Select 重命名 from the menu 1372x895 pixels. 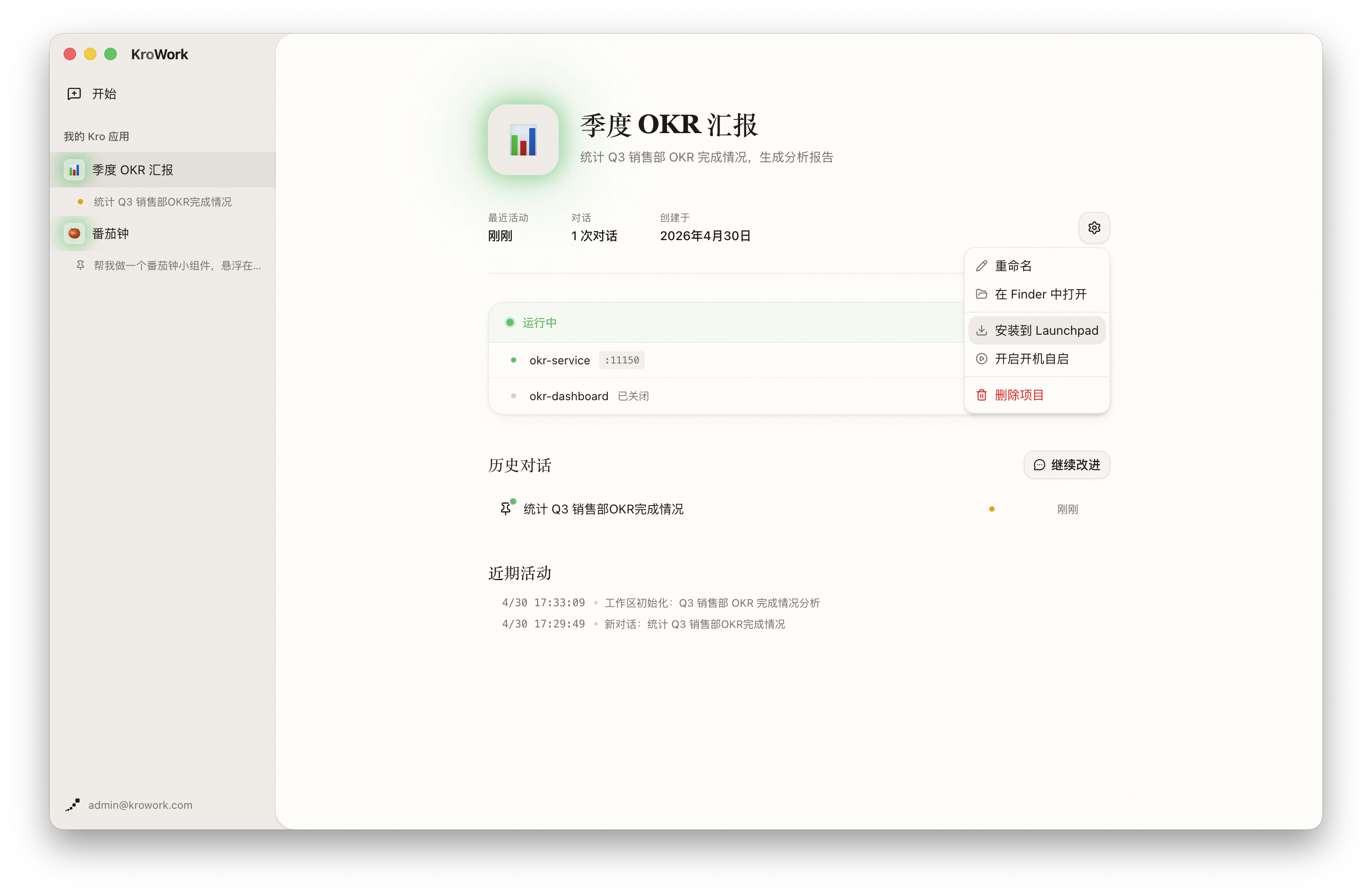tap(1037, 266)
